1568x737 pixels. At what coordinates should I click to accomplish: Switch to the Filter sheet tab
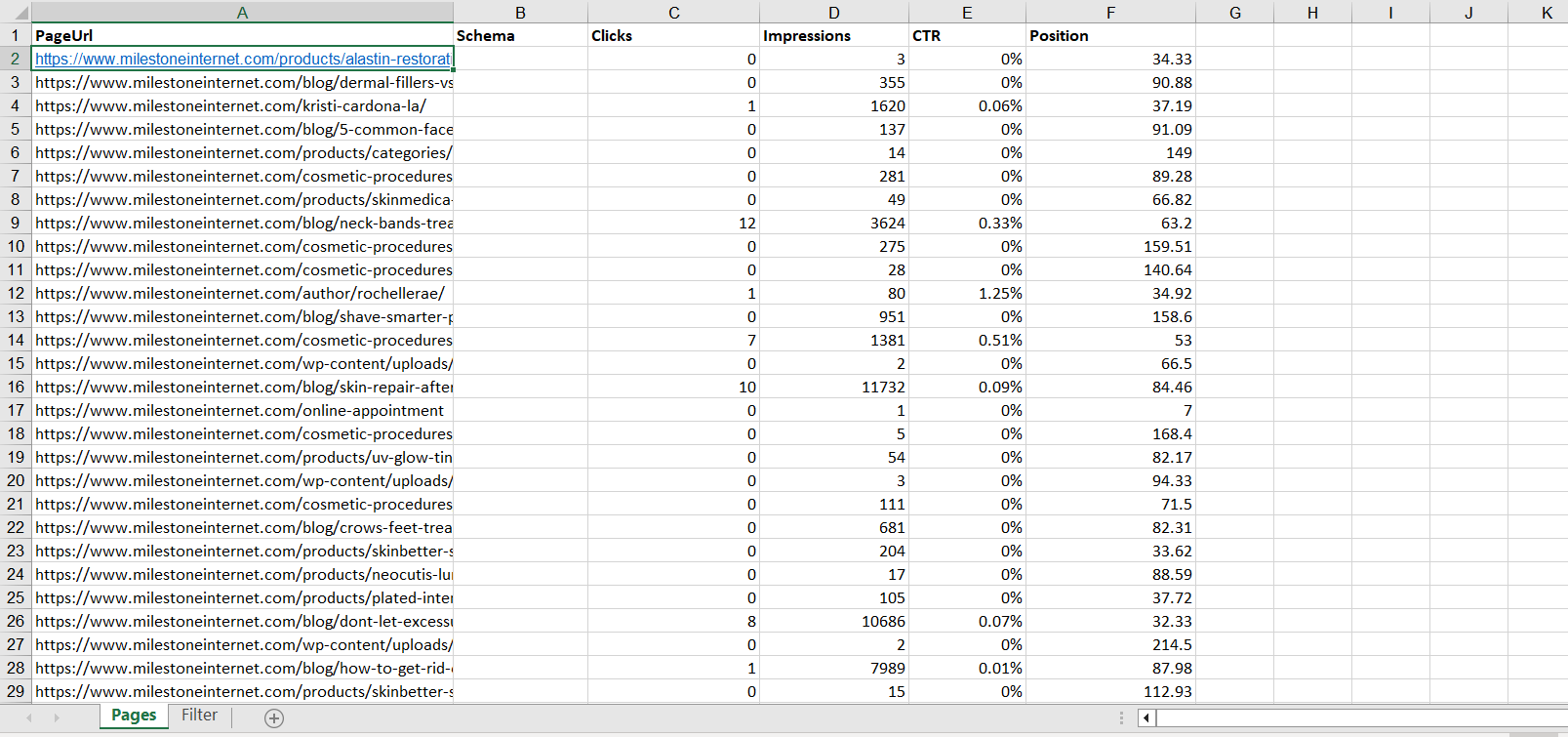tap(199, 716)
